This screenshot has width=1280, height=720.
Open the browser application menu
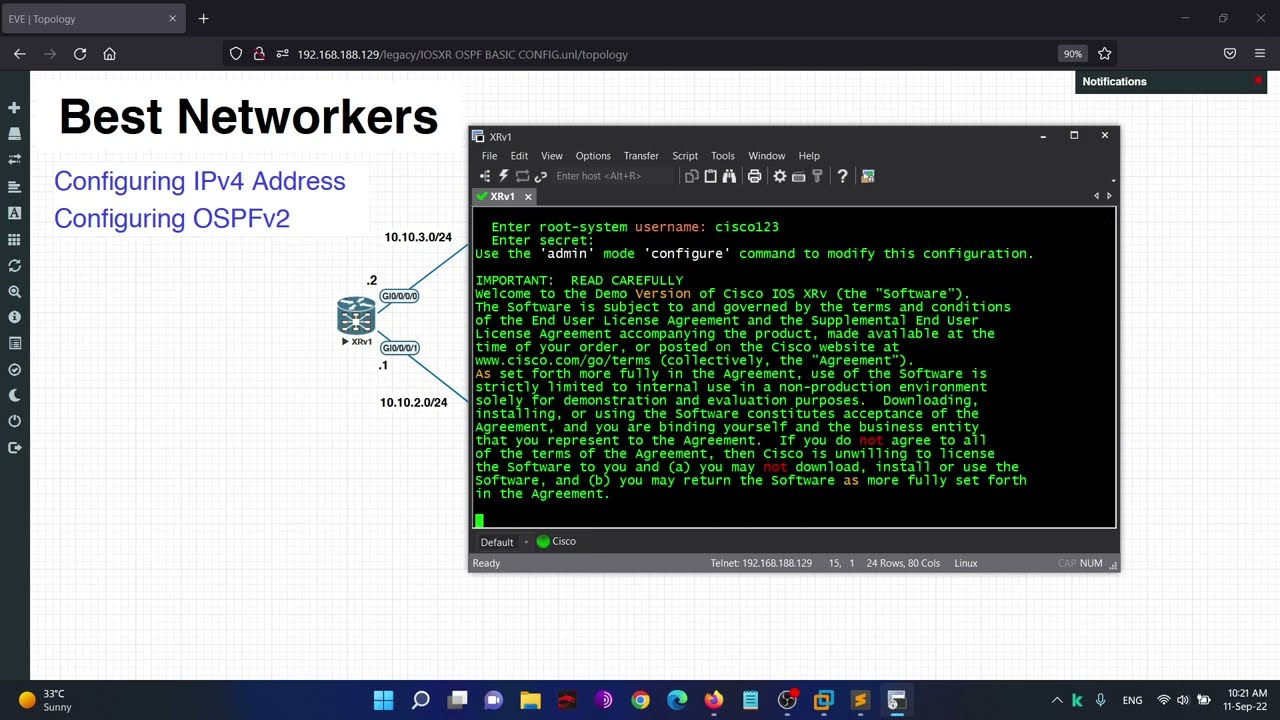(x=1260, y=54)
